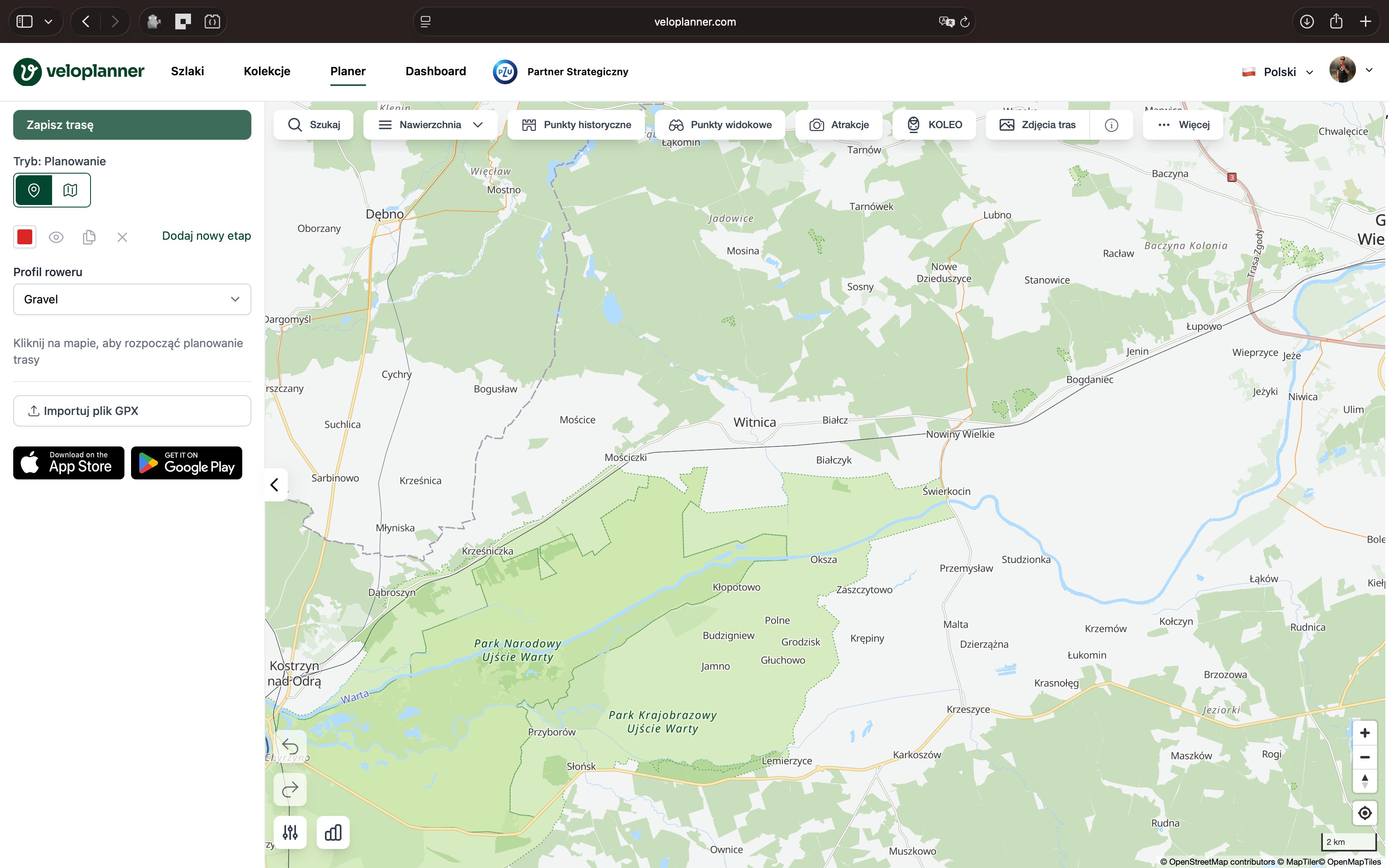Open the Nawierzchnia surface dropdown
This screenshot has width=1389, height=868.
(x=430, y=124)
